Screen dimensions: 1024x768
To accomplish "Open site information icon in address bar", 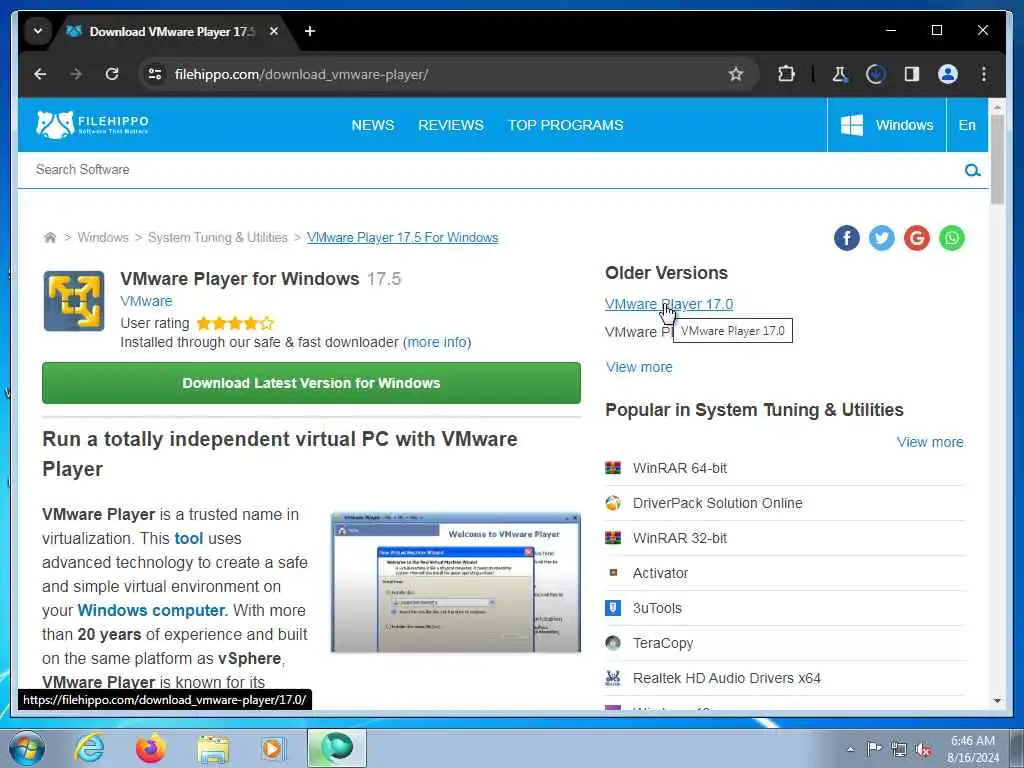I will point(155,74).
